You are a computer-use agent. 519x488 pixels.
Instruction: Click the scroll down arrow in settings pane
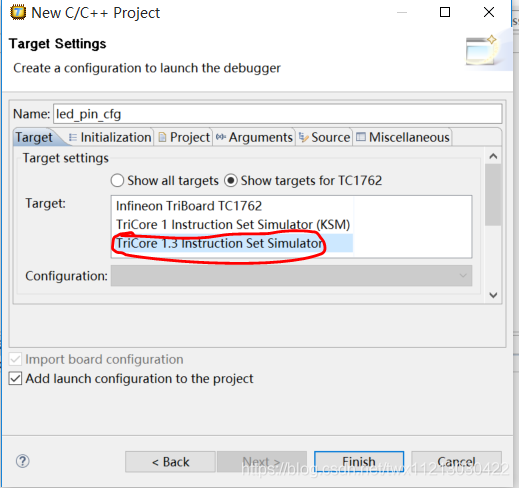click(493, 295)
